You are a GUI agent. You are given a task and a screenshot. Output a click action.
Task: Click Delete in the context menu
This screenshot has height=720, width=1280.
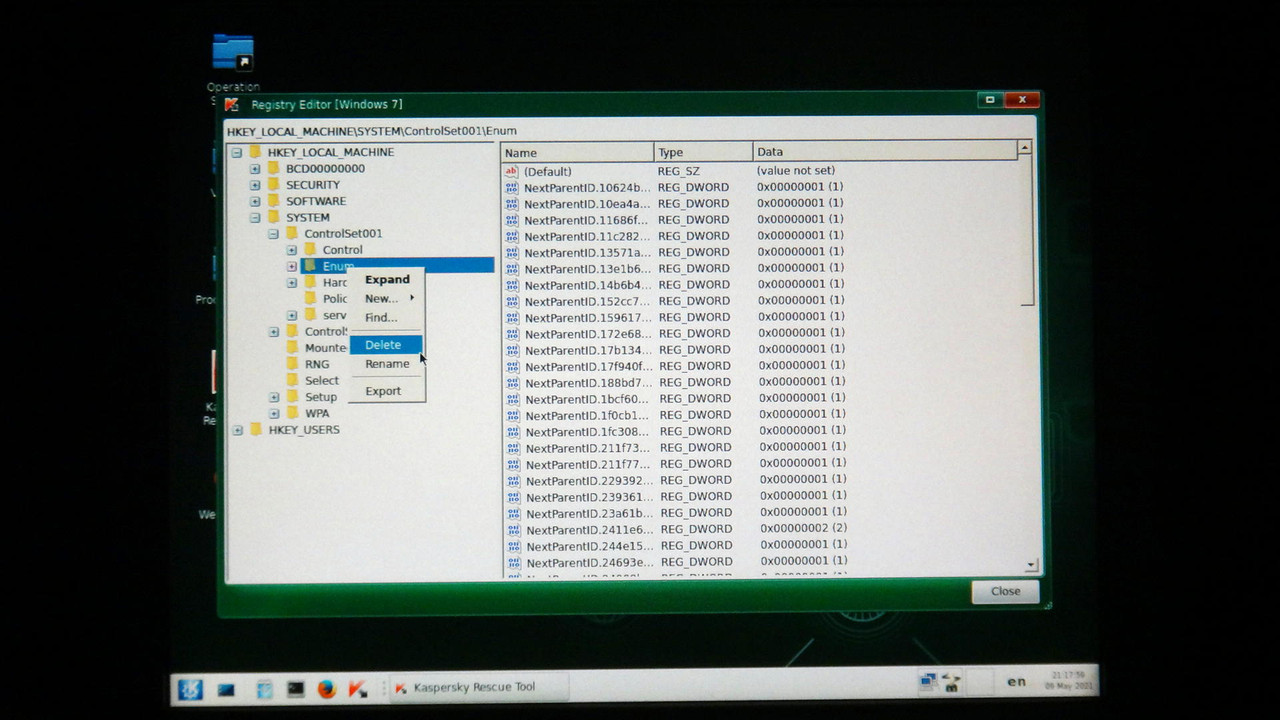click(x=386, y=344)
